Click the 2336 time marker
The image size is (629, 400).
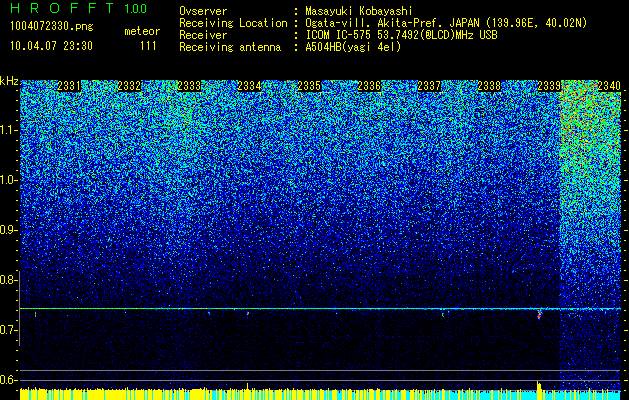[x=369, y=86]
